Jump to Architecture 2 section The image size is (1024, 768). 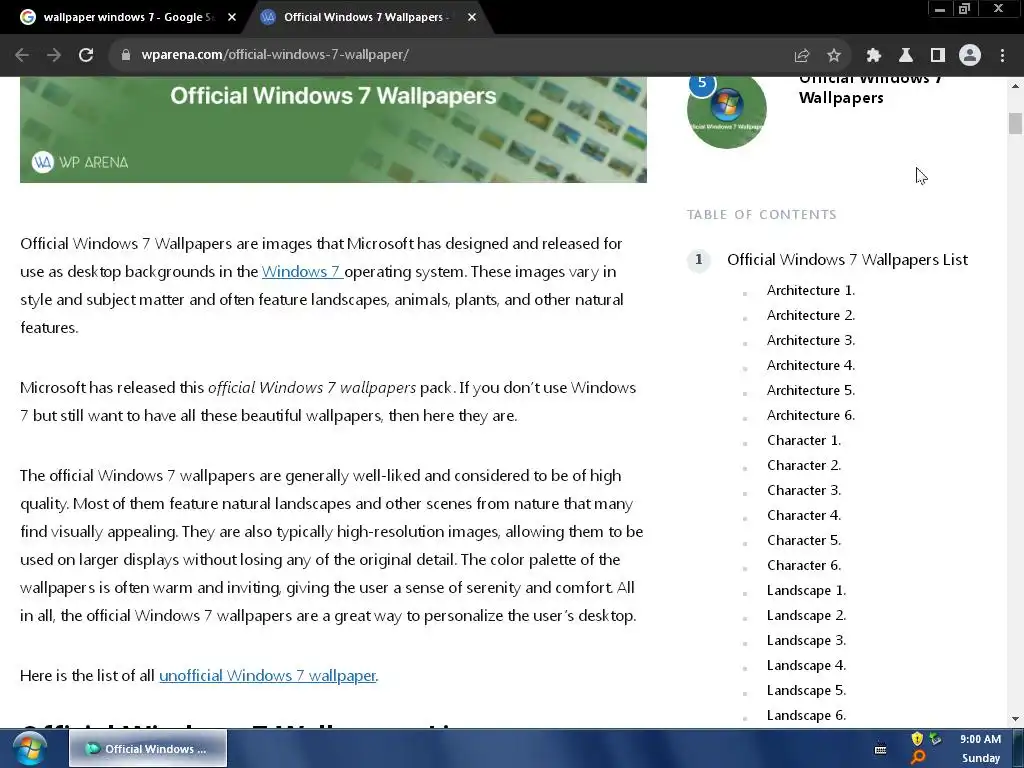point(810,315)
